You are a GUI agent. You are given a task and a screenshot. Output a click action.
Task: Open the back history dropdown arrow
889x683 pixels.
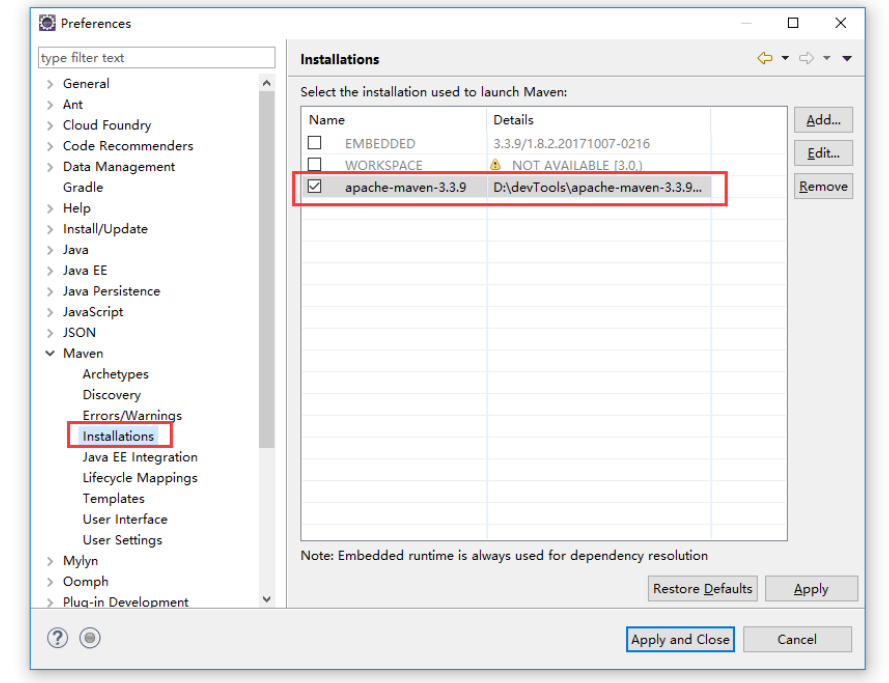[785, 58]
